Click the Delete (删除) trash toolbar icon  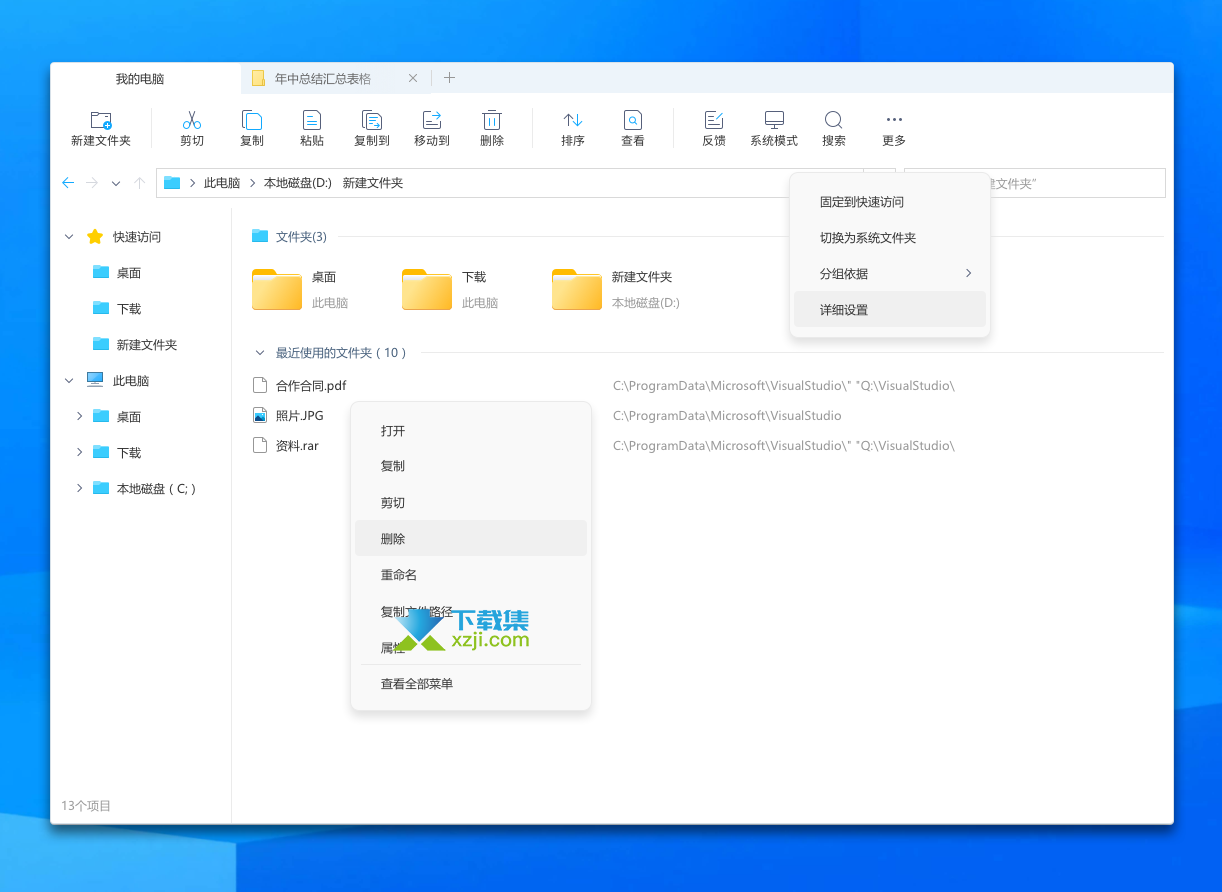click(x=492, y=121)
